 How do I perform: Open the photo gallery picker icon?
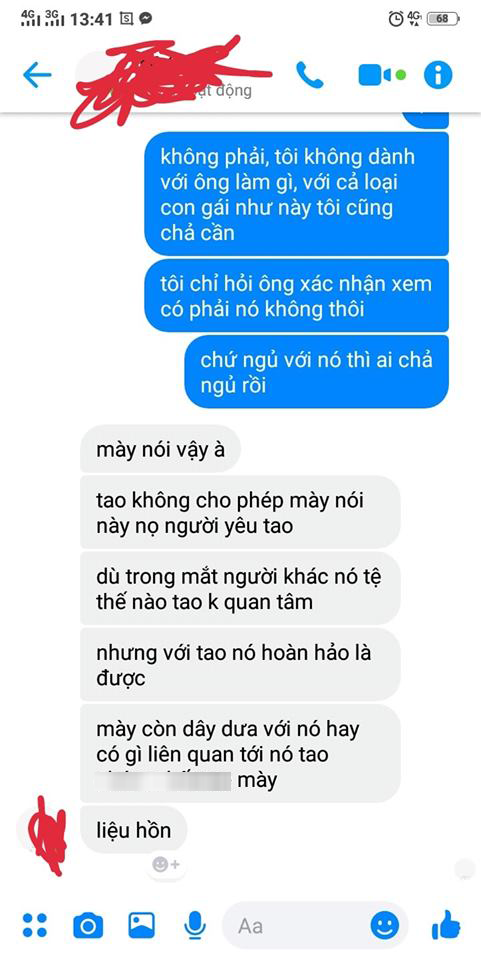tap(141, 925)
